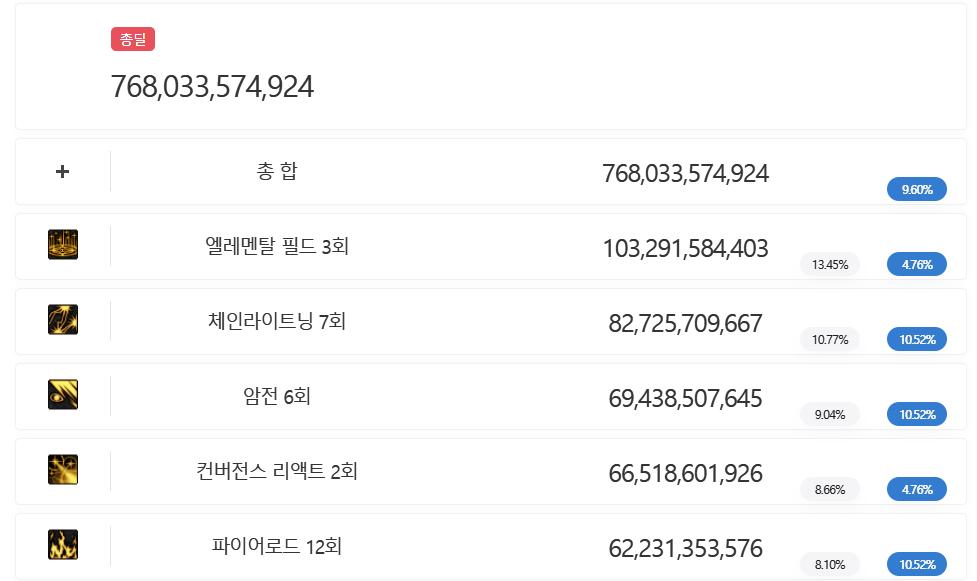This screenshot has height=581, width=977.
Task: Select the 체인라이트닝 7회 label
Action: pos(277,321)
